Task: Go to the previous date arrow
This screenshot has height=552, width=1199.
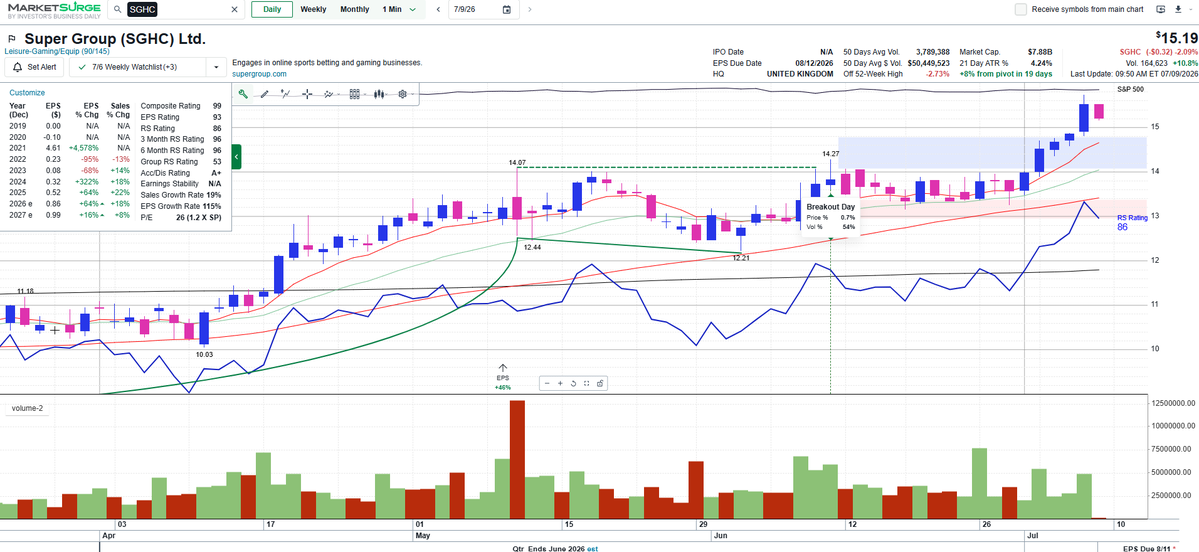Action: pos(437,9)
